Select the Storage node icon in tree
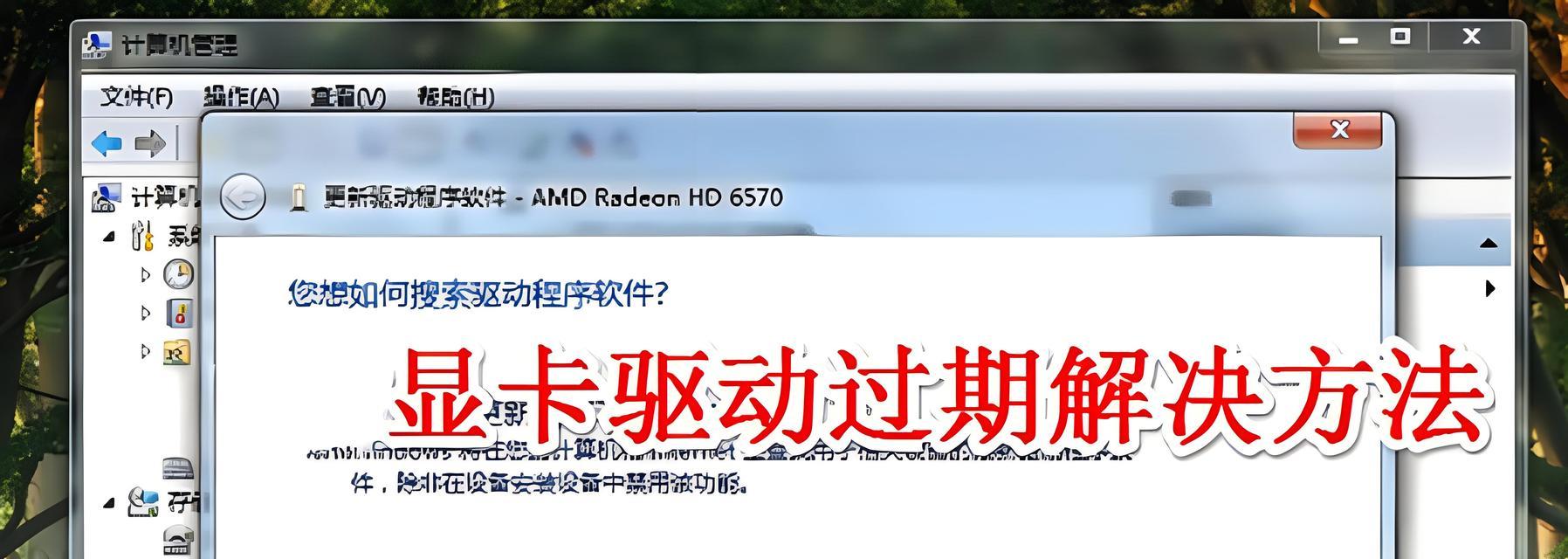The height and width of the screenshot is (559, 1568). click(x=143, y=502)
